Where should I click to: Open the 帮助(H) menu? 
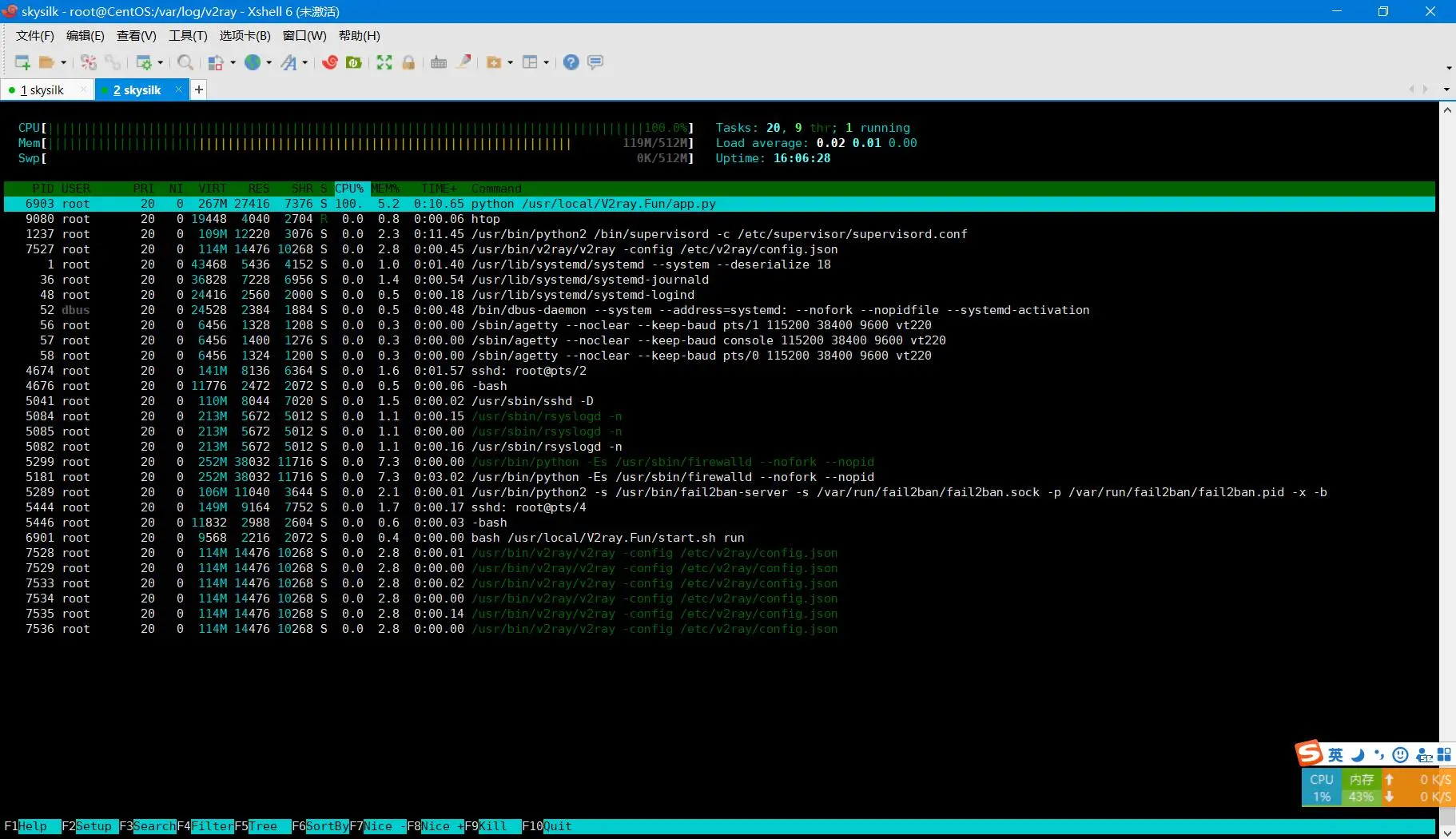(360, 36)
